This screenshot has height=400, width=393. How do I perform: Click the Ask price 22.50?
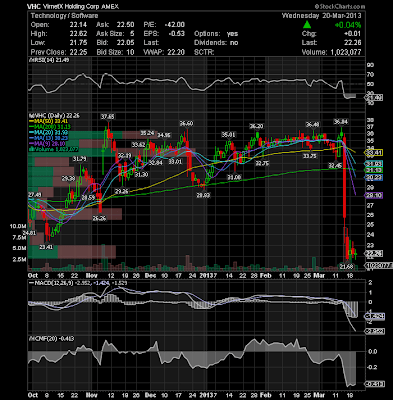click(125, 25)
